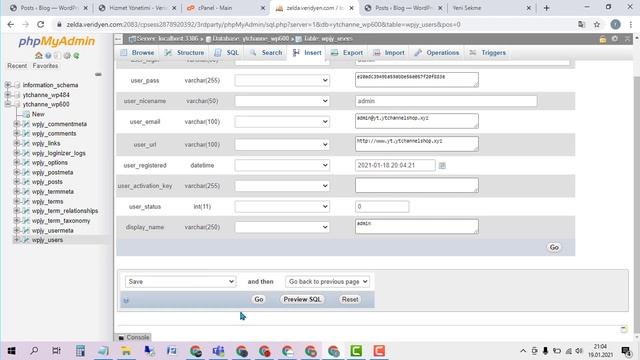Open navigation panel settings gear icon
This screenshot has width=640, height=360.
coord(67,56)
